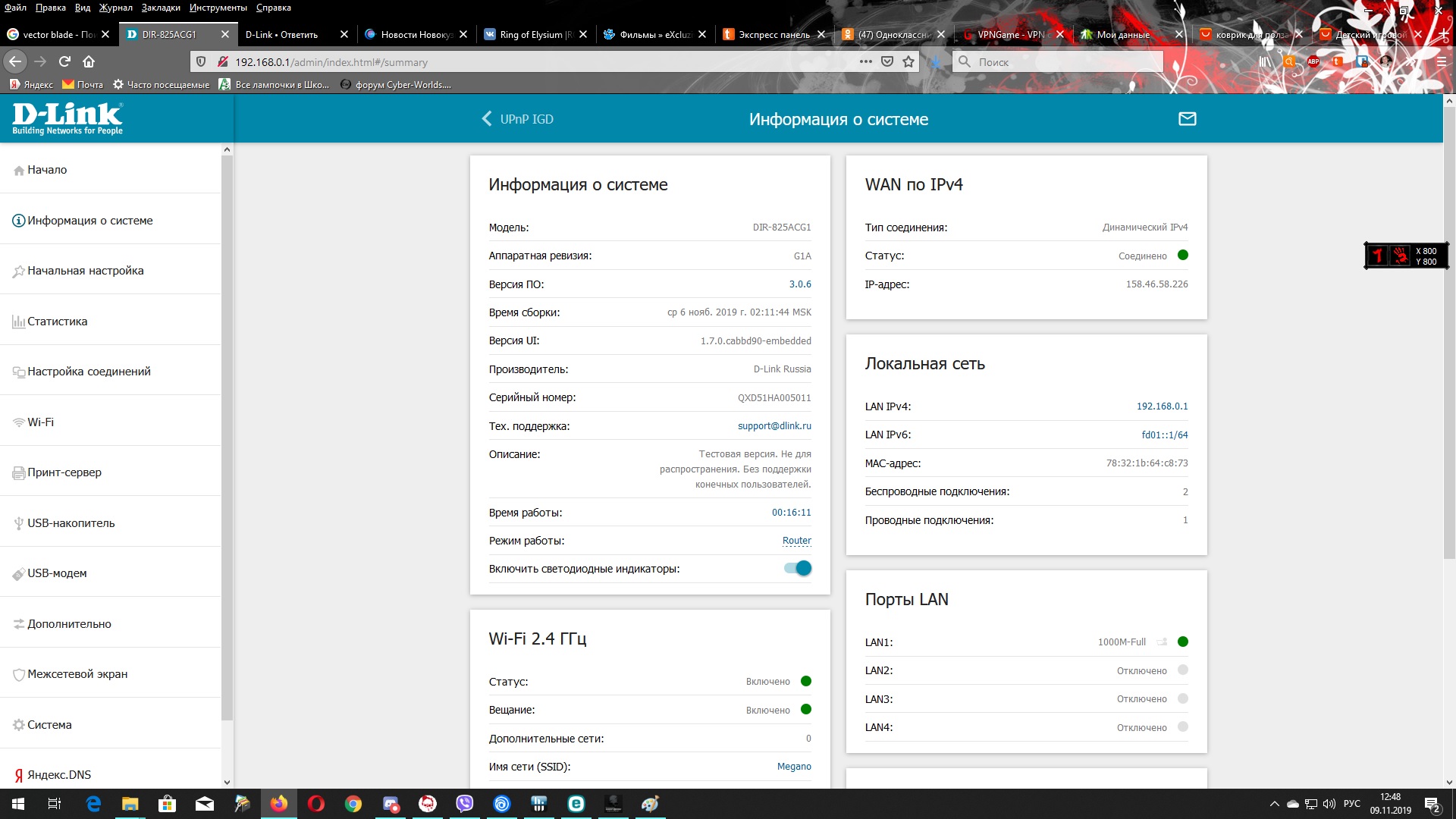
Task: Open page actions three-dot menu
Action: 865,62
